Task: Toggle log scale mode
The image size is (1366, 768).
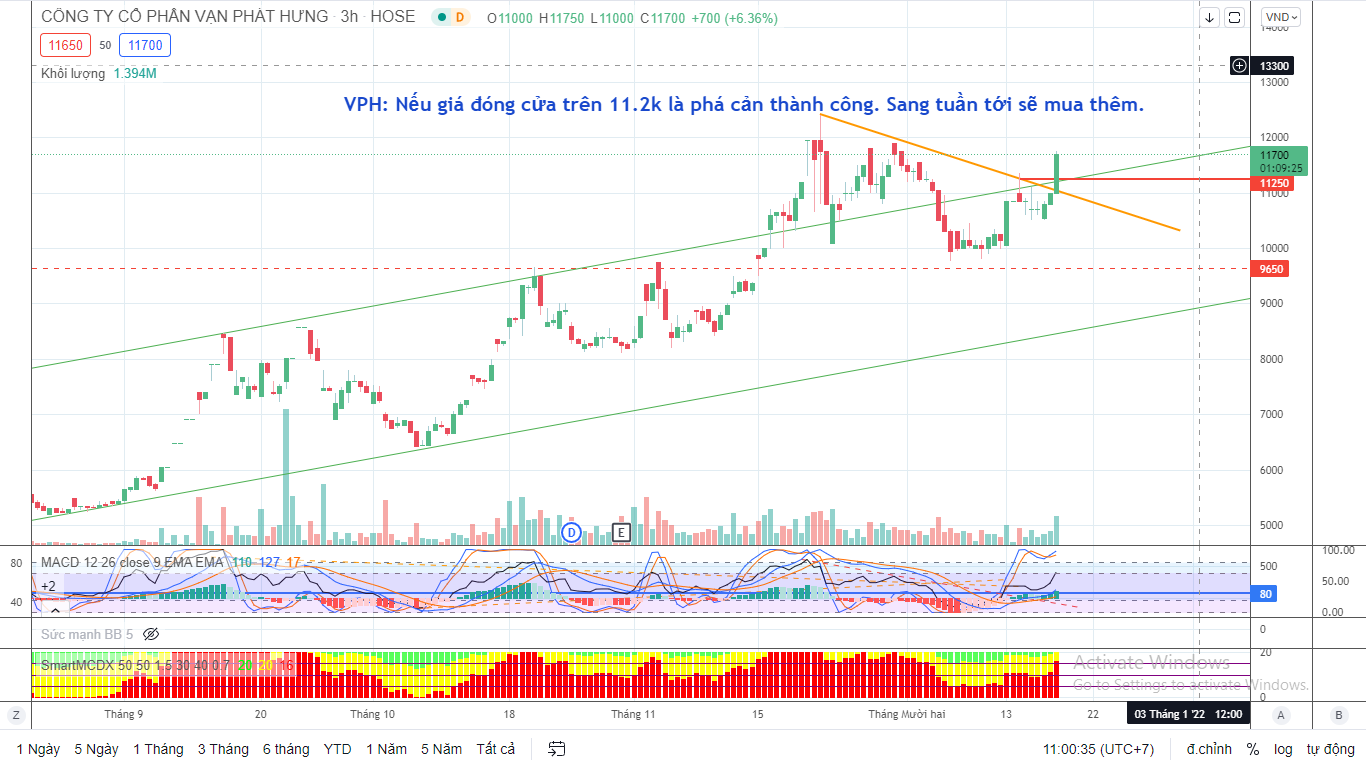Action: (1283, 749)
